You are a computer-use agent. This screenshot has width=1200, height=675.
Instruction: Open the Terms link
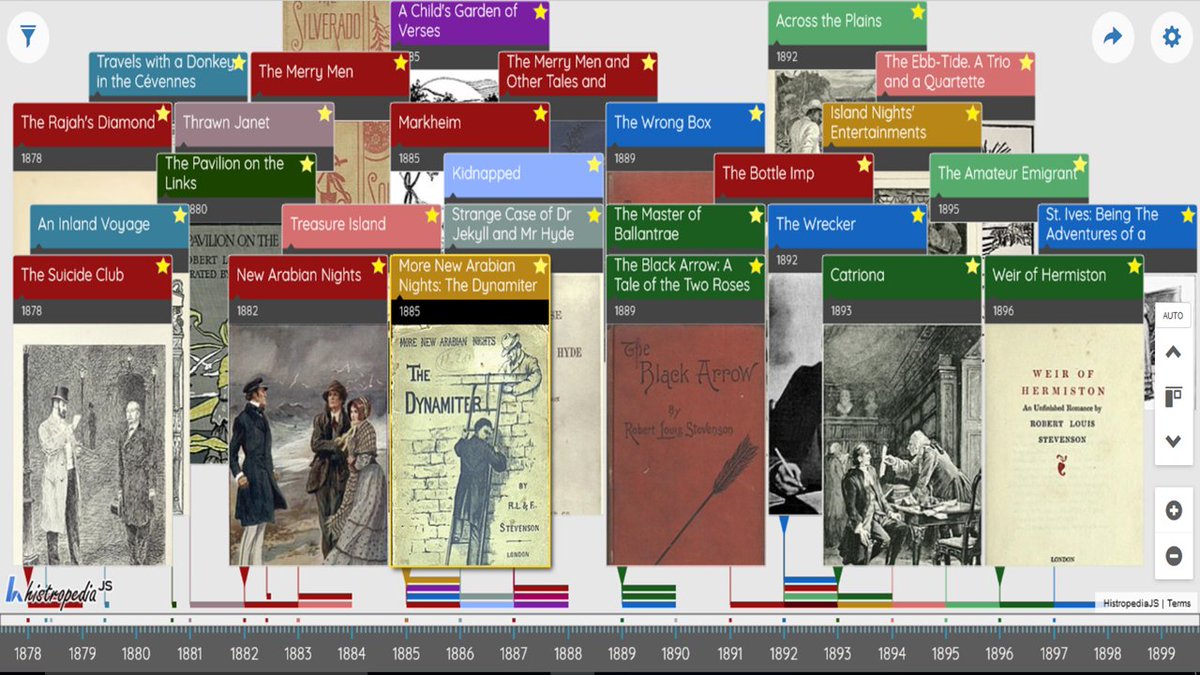click(1179, 603)
